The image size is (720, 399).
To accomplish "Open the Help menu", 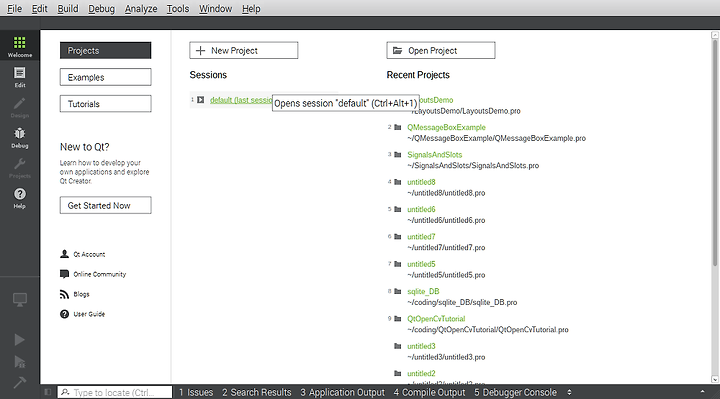I will coord(251,9).
